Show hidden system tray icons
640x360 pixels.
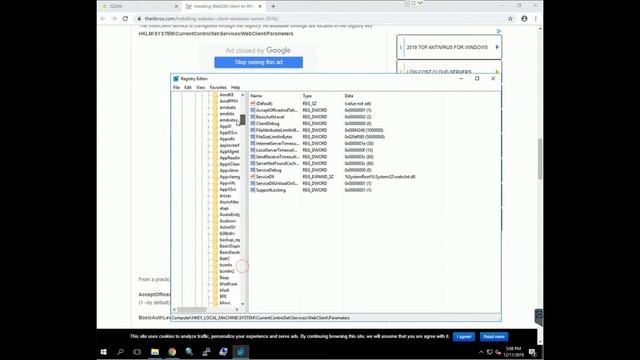point(481,352)
